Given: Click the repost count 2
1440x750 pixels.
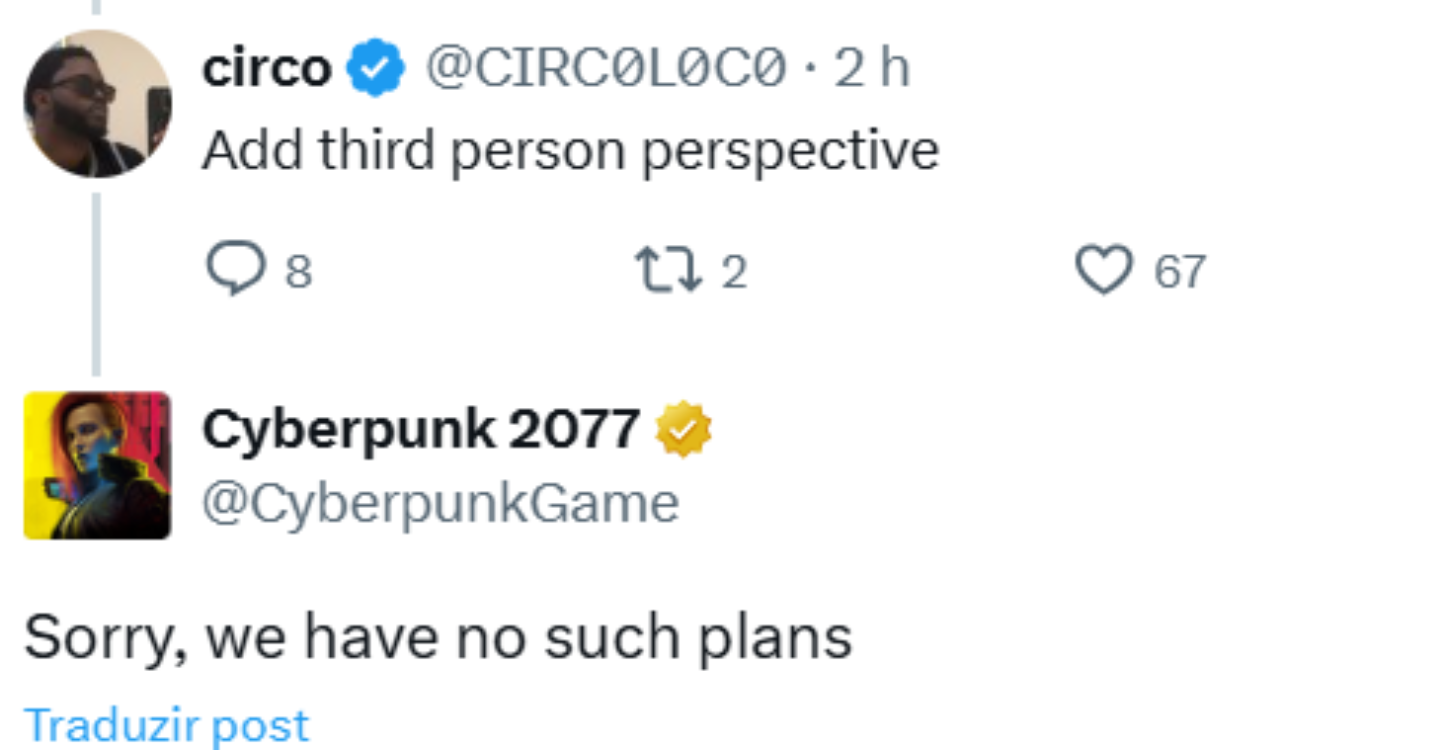Looking at the screenshot, I should pyautogui.click(x=734, y=271).
